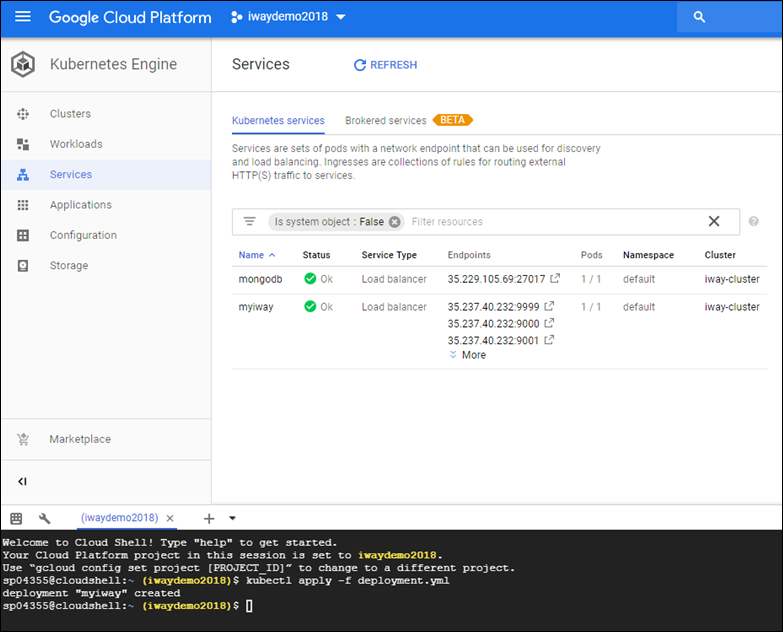Click the Storage disk icon
Viewport: 783px width, 632px height.
pos(23,266)
